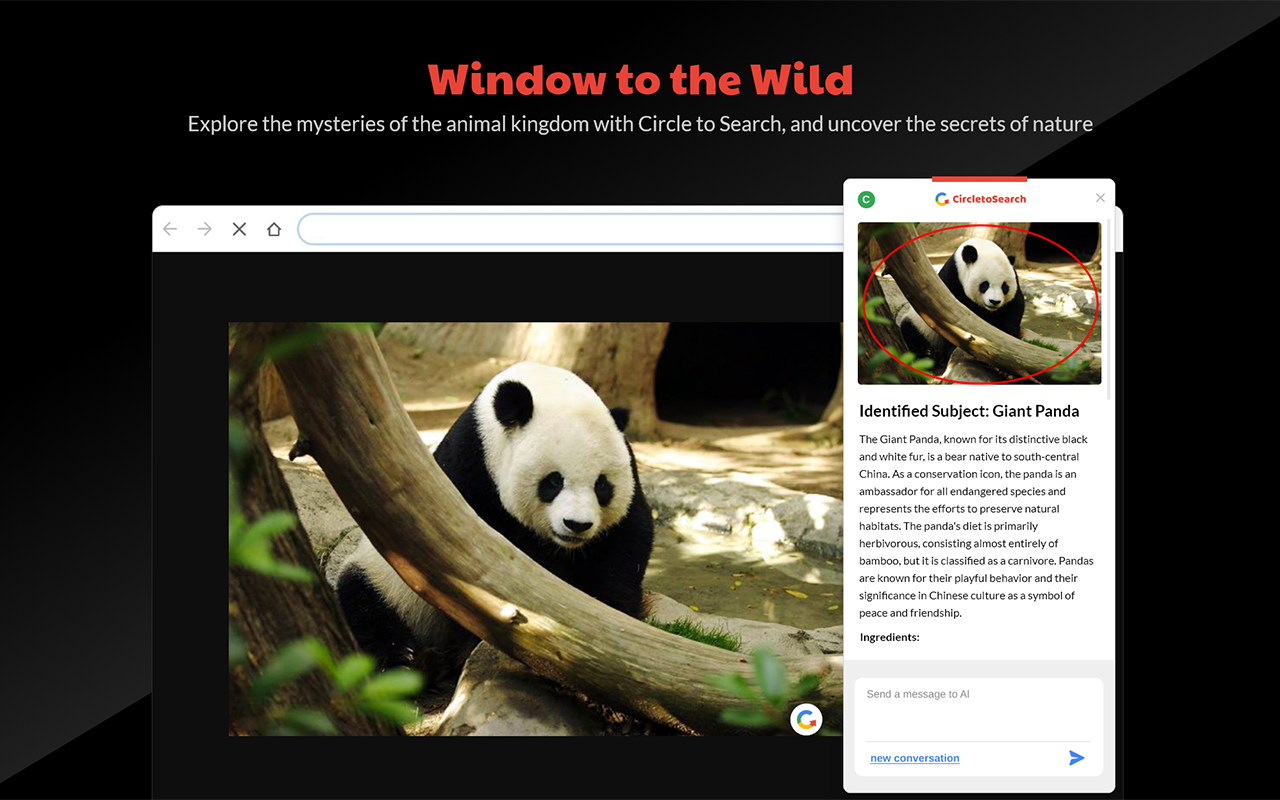The image size is (1280, 800).
Task: Start a new conversation via the link
Action: (914, 758)
